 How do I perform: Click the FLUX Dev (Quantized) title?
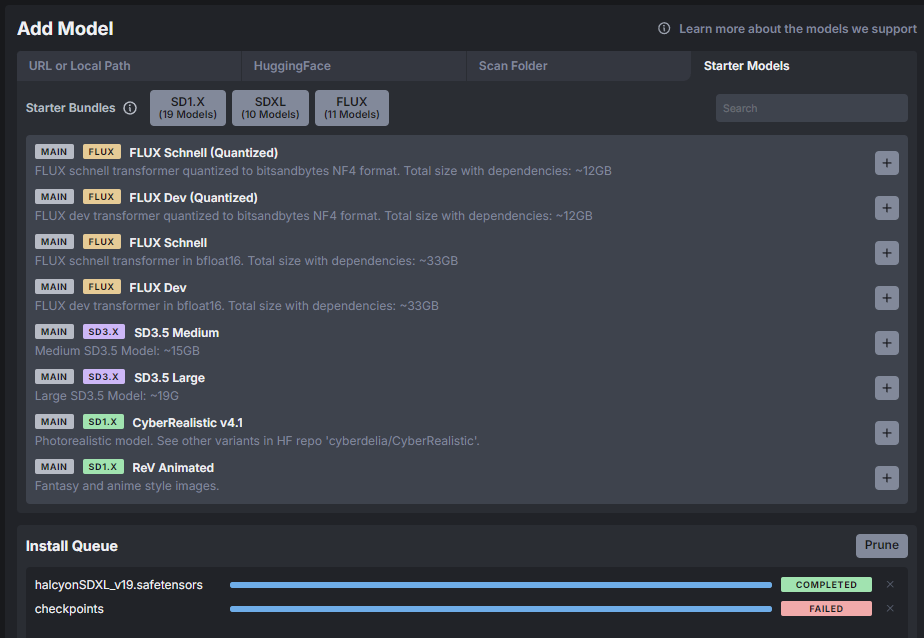[x=193, y=197]
